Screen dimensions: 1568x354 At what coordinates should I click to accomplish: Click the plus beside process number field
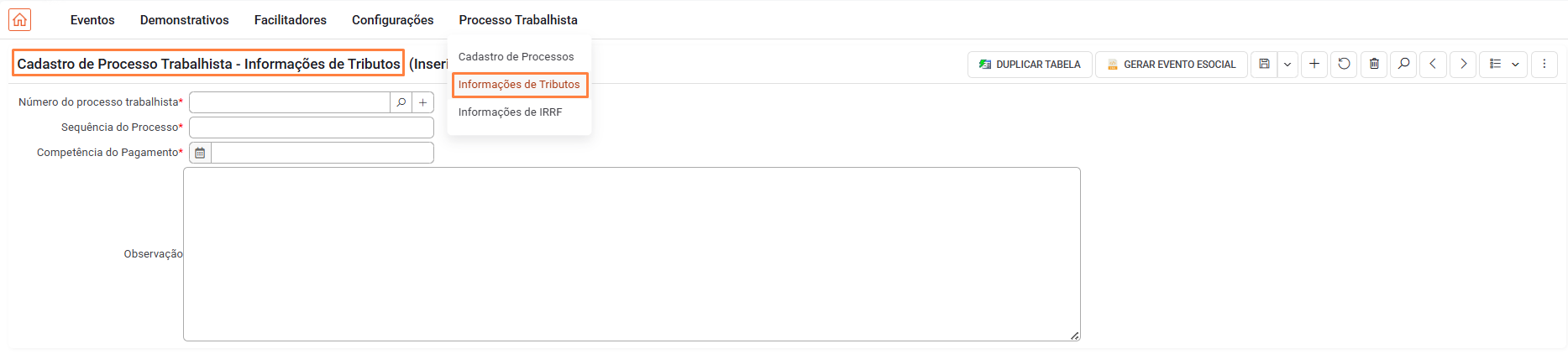click(x=423, y=102)
